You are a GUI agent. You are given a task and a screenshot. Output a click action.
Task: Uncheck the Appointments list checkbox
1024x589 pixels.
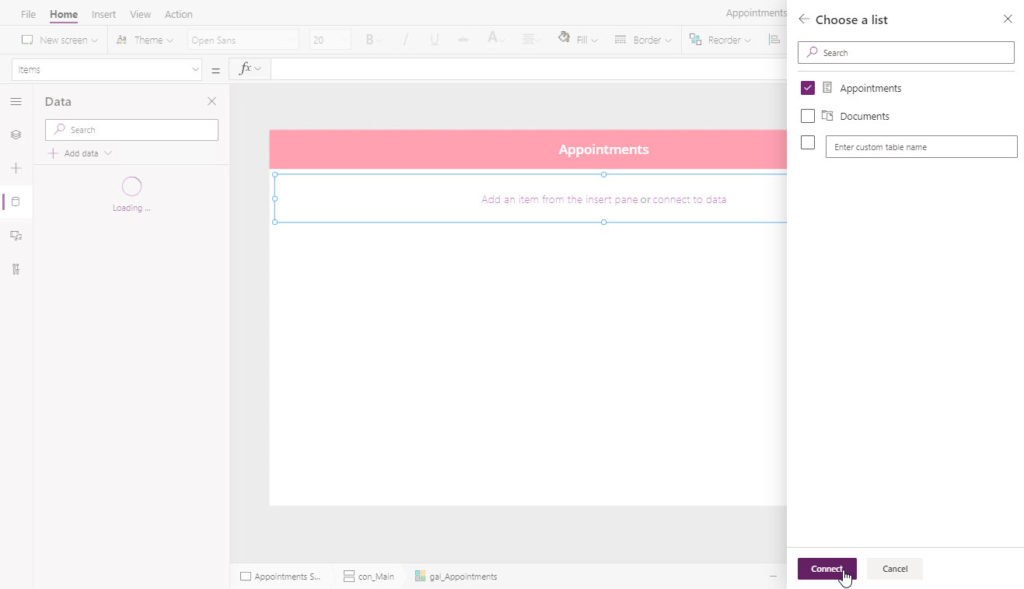tap(807, 88)
